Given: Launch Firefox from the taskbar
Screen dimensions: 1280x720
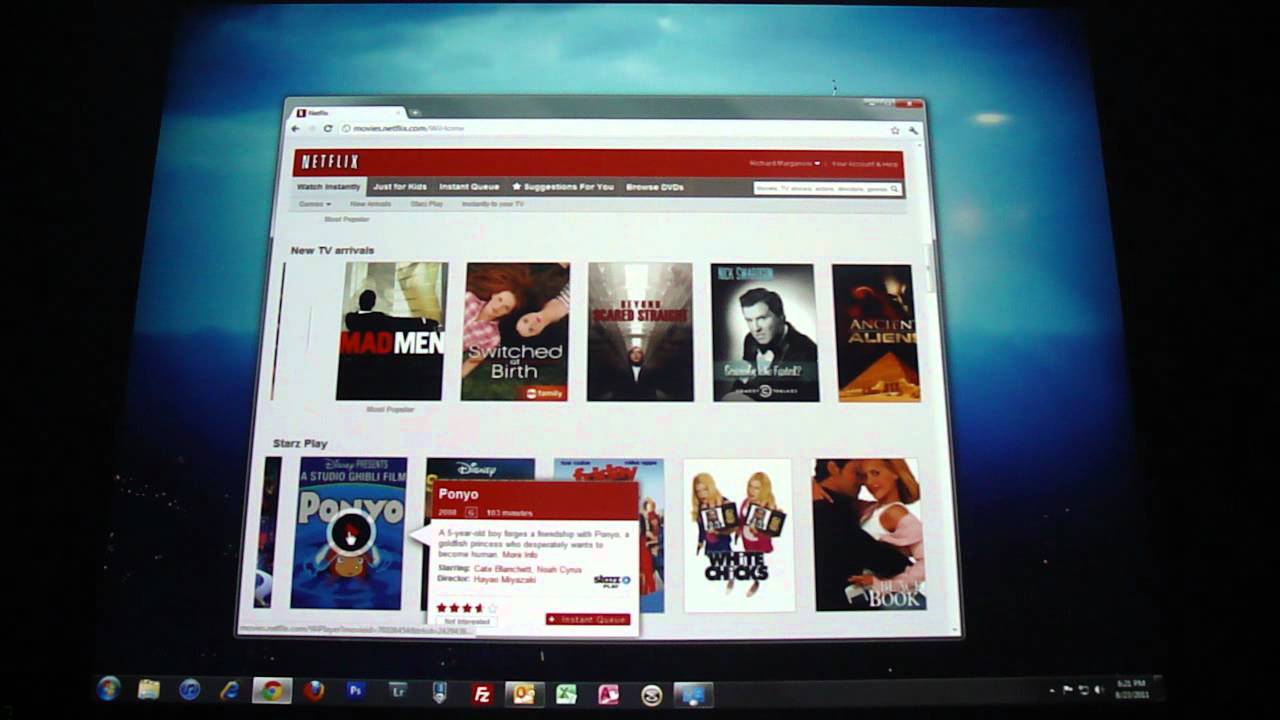Looking at the screenshot, I should (x=314, y=691).
